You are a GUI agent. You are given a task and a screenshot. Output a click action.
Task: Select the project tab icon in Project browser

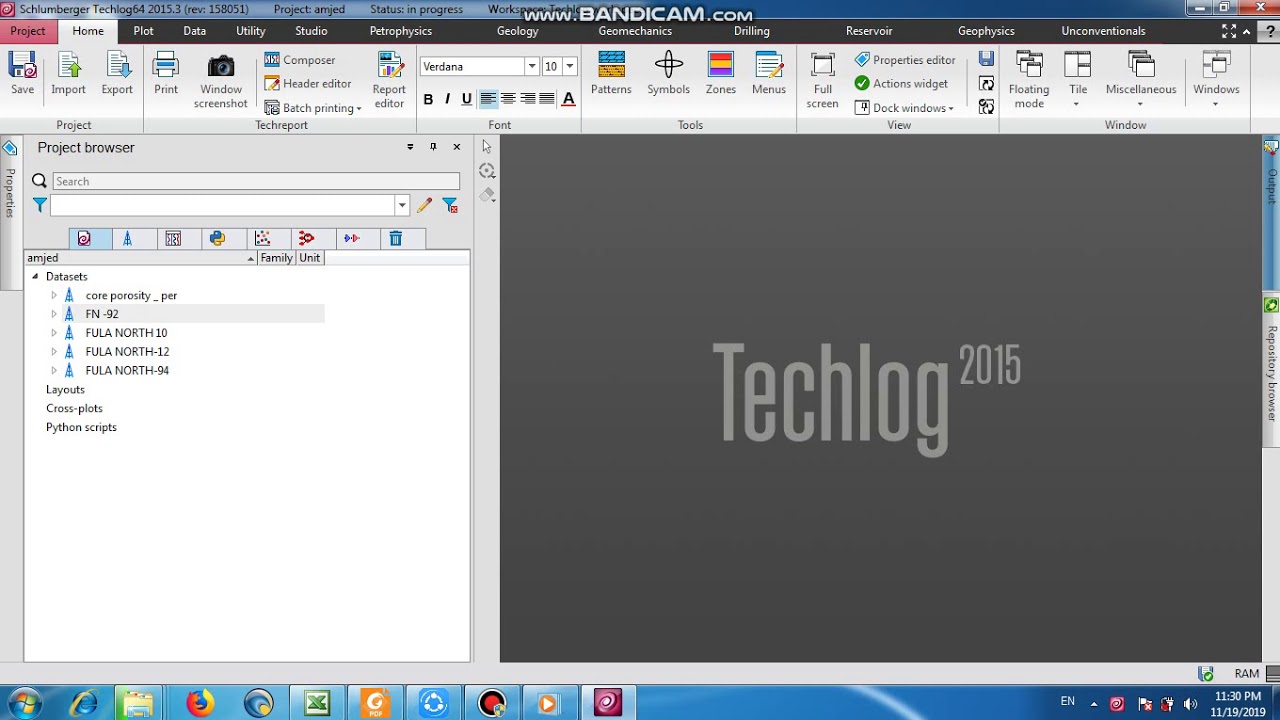click(84, 238)
